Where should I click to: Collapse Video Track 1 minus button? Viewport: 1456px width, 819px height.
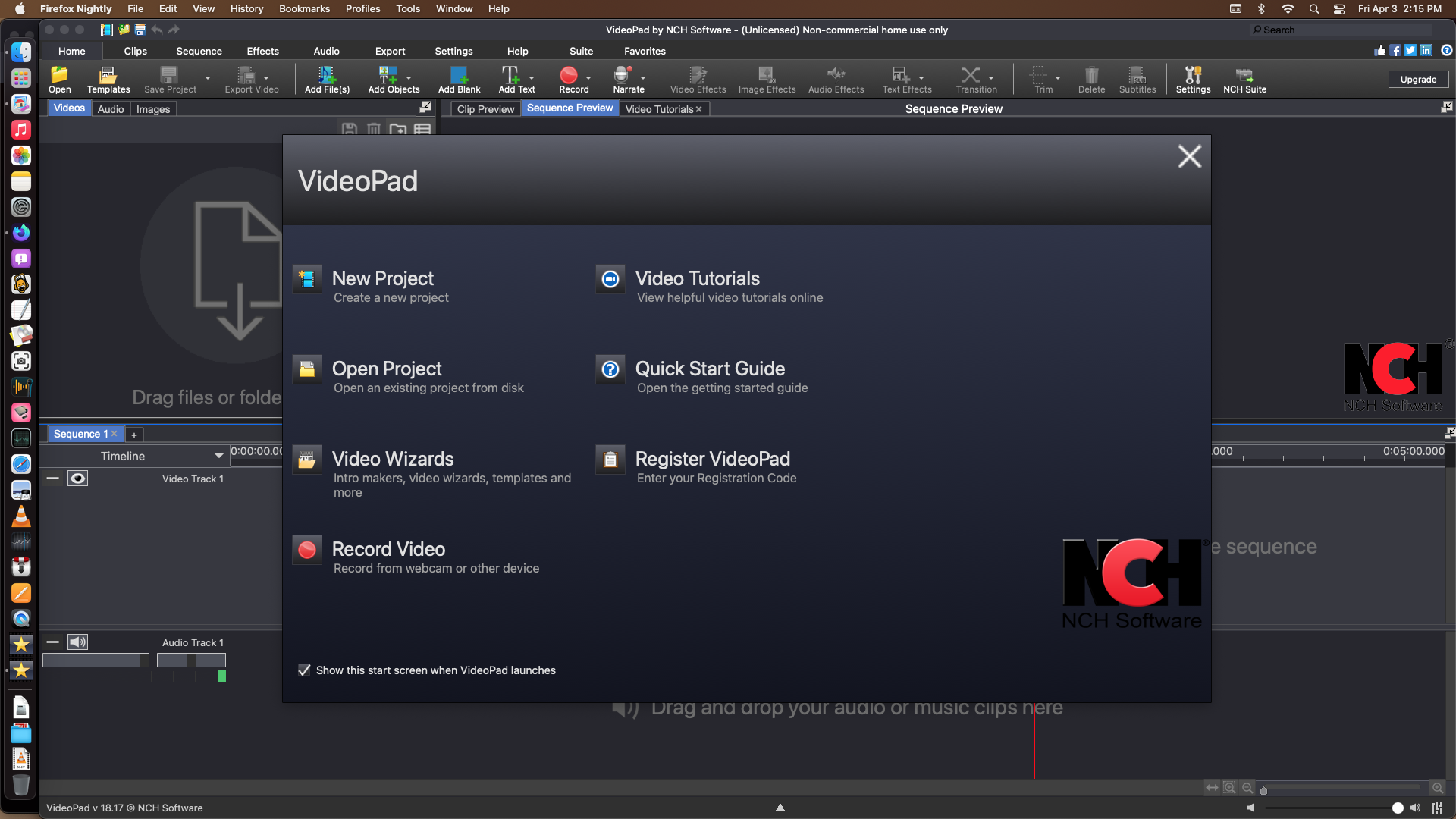[x=52, y=479]
